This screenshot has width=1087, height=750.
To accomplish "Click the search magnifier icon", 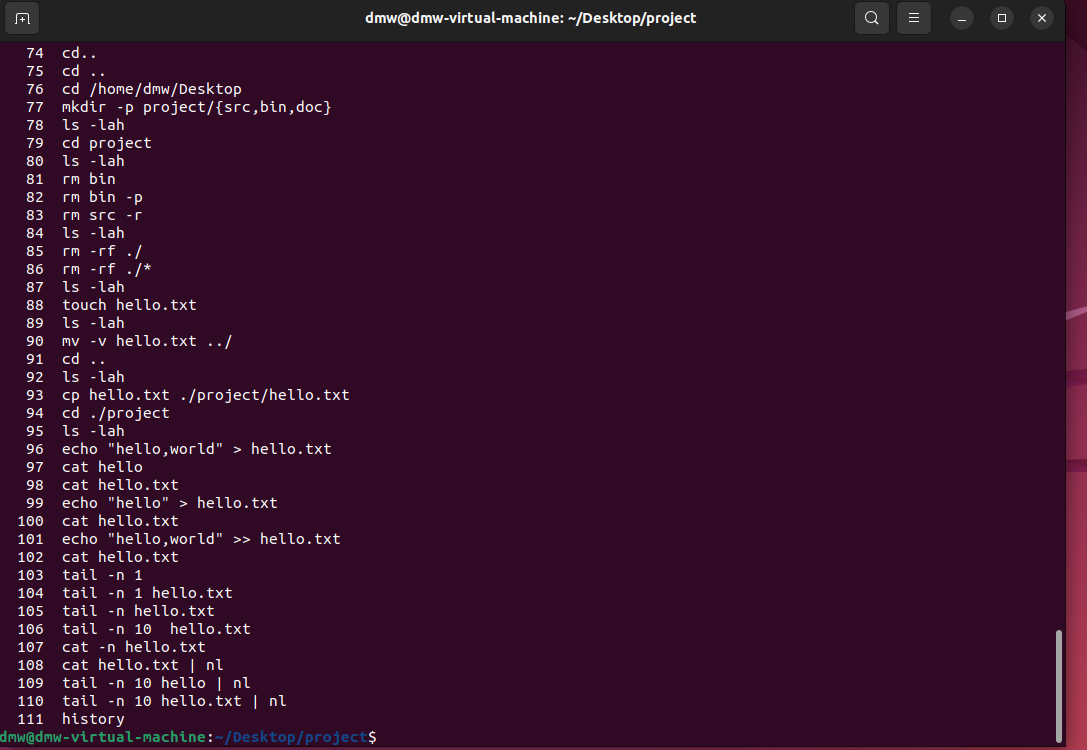I will (872, 18).
